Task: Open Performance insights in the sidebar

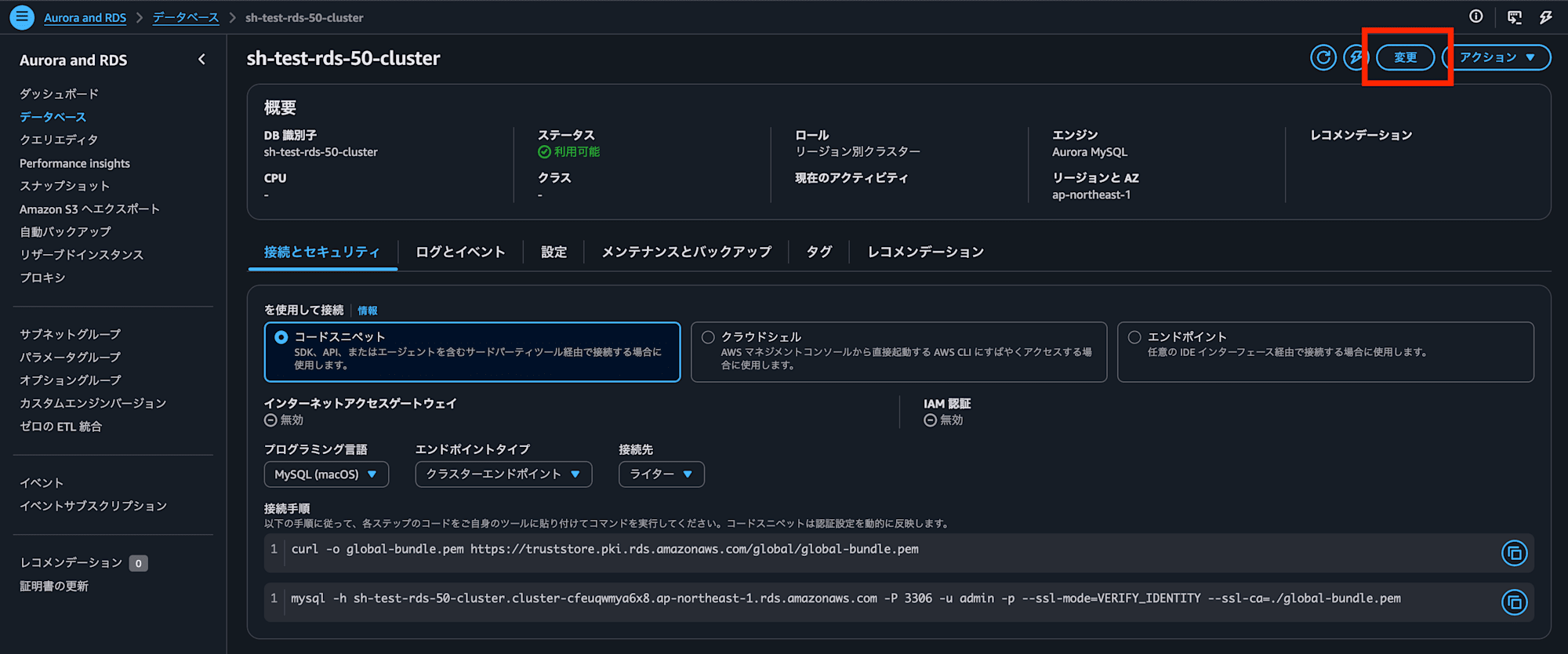Action: click(74, 163)
